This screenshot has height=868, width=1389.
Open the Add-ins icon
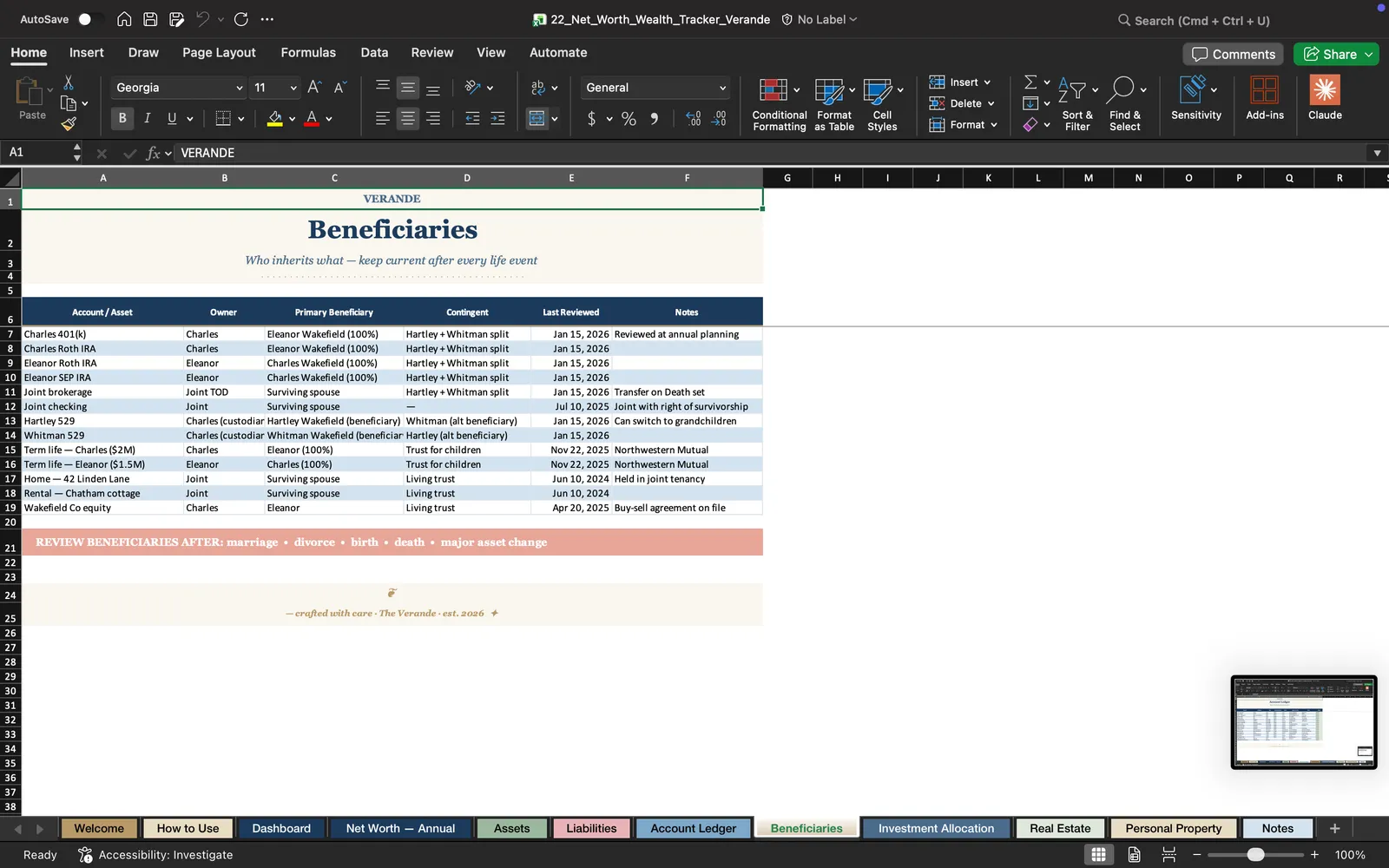1265,97
